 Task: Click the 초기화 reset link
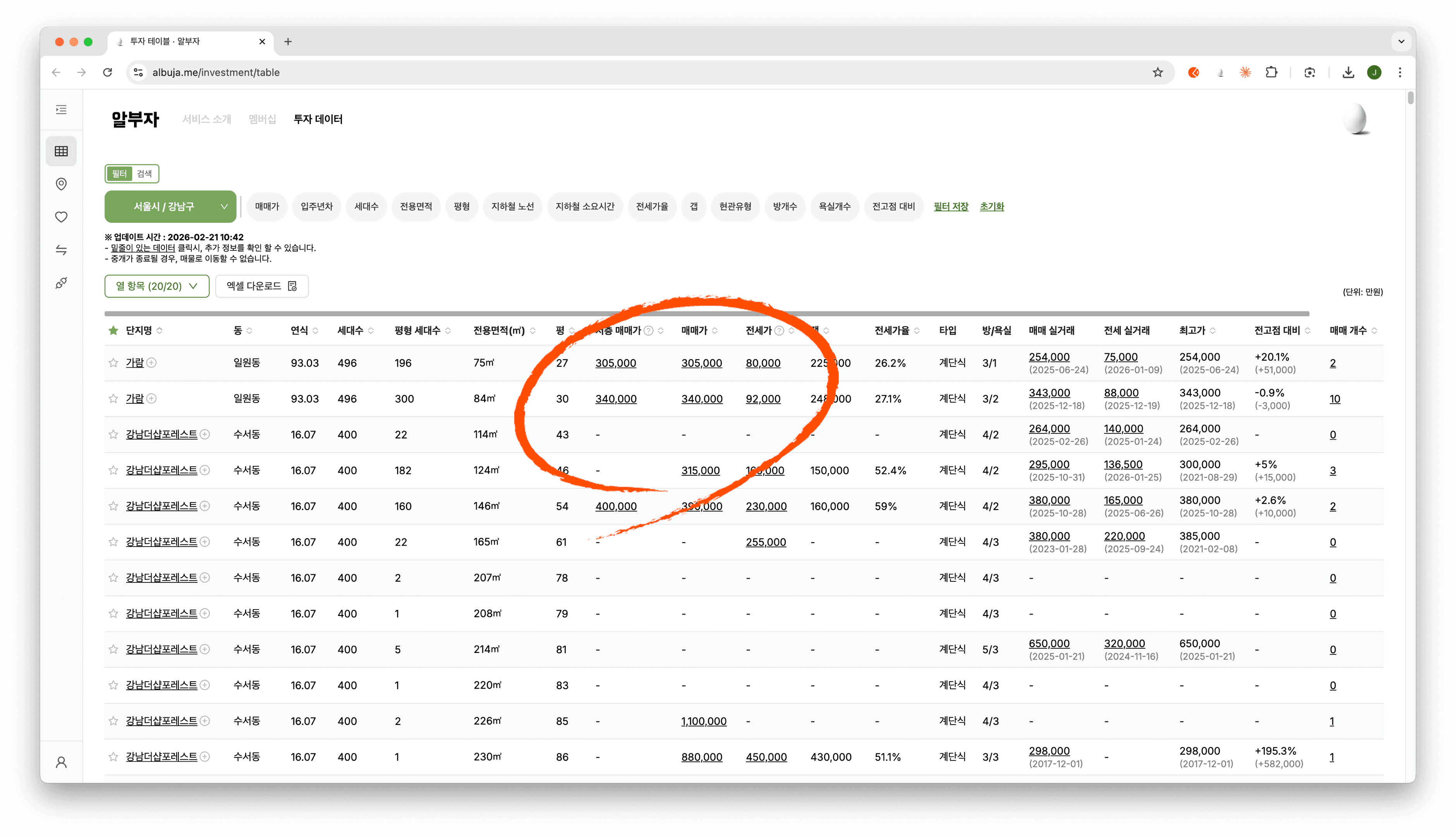(991, 206)
